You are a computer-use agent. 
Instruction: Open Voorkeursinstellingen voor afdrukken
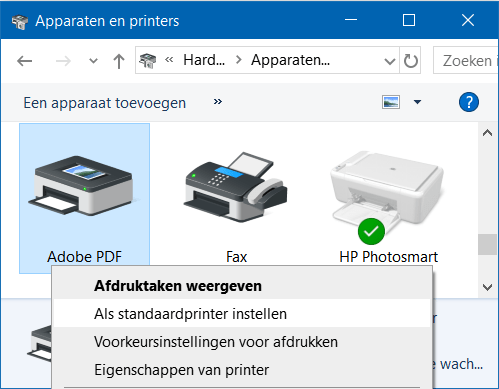(242, 342)
